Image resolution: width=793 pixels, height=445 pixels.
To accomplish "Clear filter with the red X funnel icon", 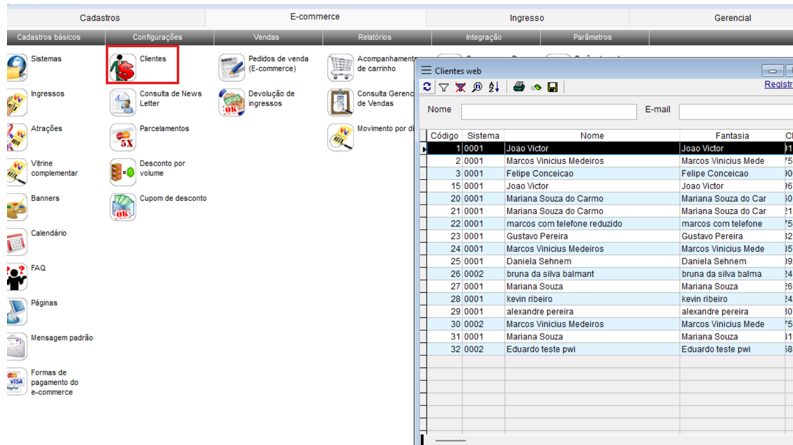I will (x=460, y=88).
